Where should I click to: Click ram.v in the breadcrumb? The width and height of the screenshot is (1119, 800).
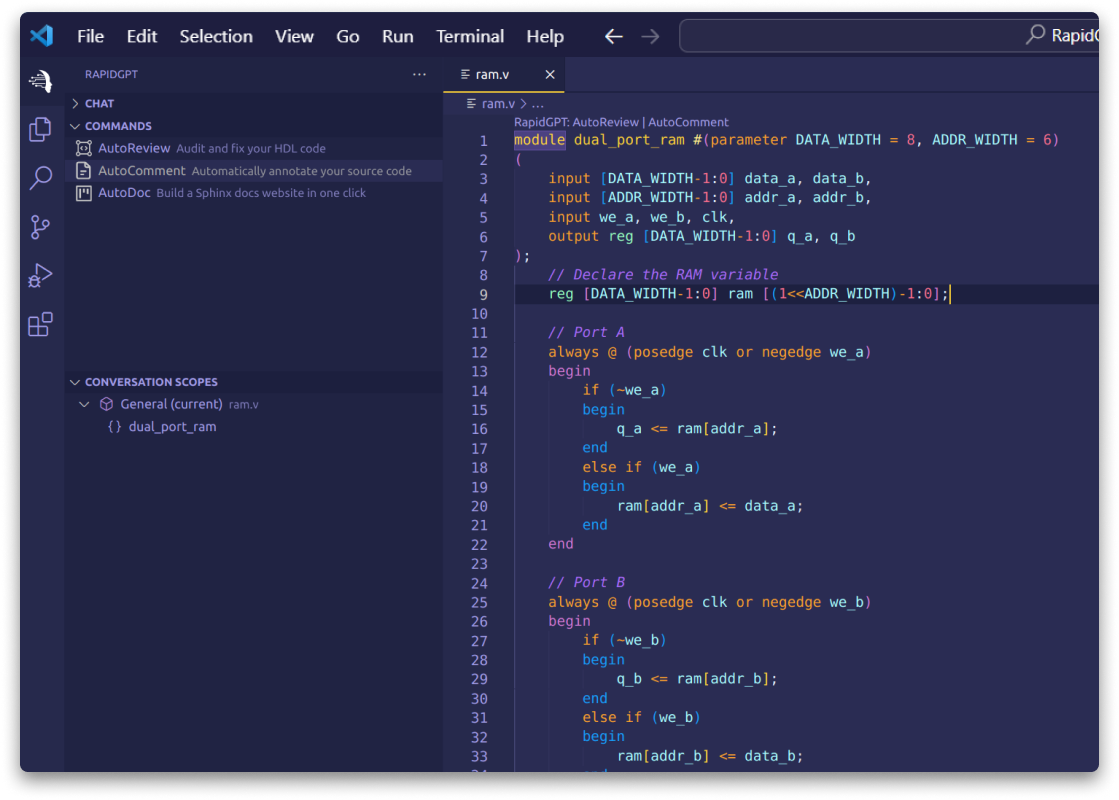point(498,103)
